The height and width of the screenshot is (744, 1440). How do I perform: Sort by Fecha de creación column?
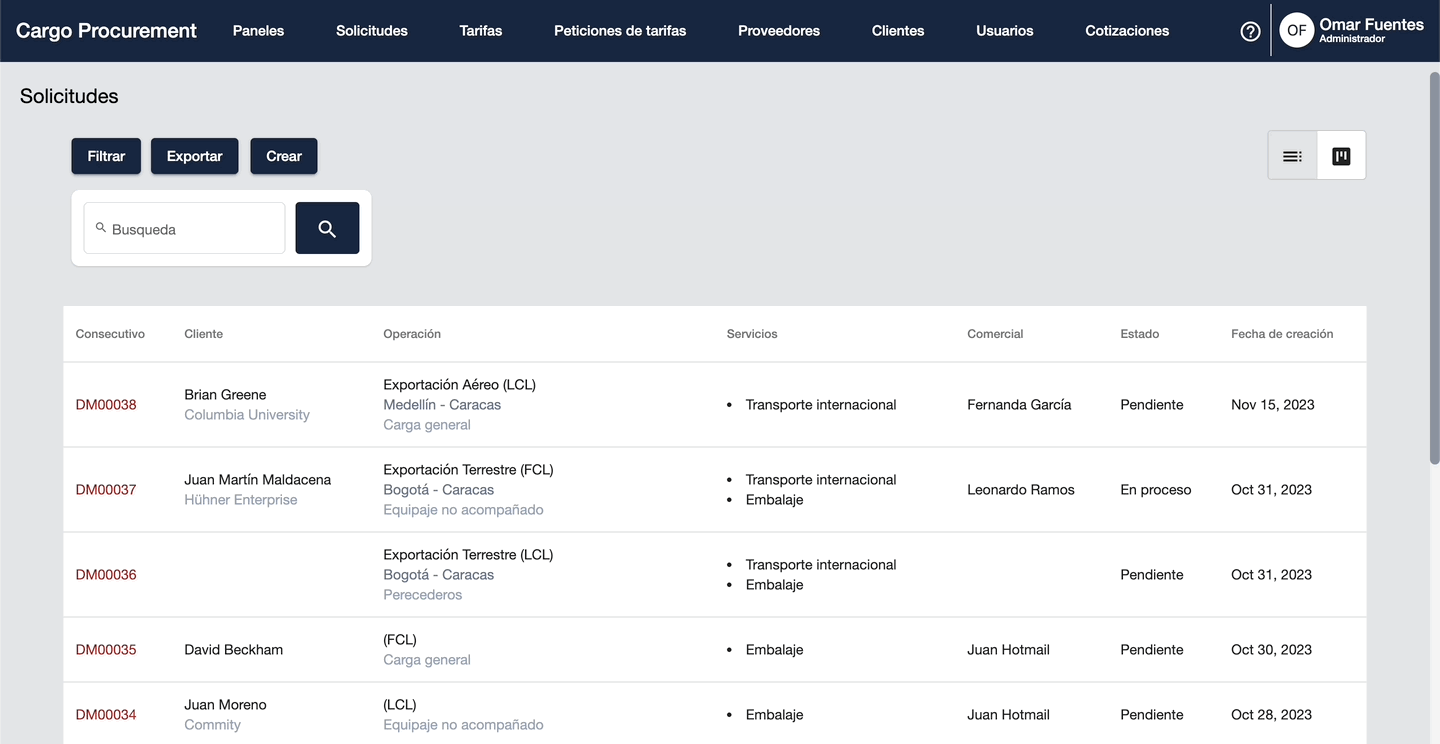tap(1282, 334)
